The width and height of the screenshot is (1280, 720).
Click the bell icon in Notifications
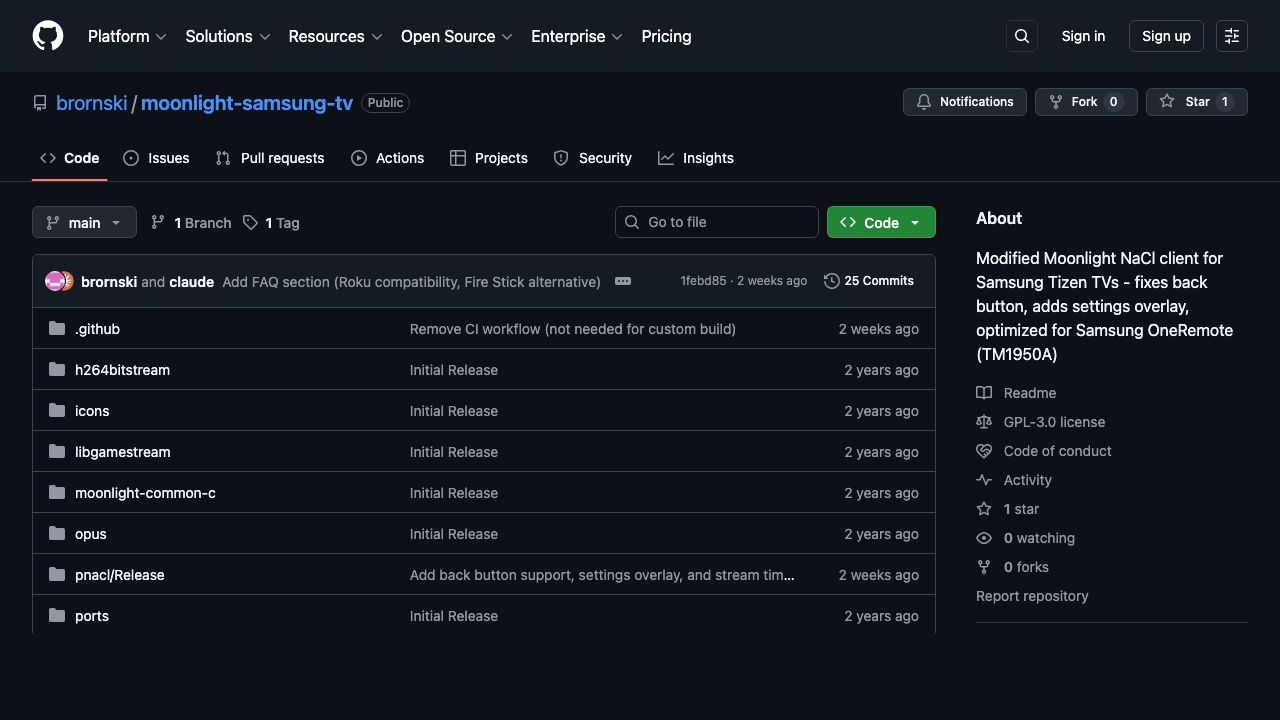click(924, 102)
